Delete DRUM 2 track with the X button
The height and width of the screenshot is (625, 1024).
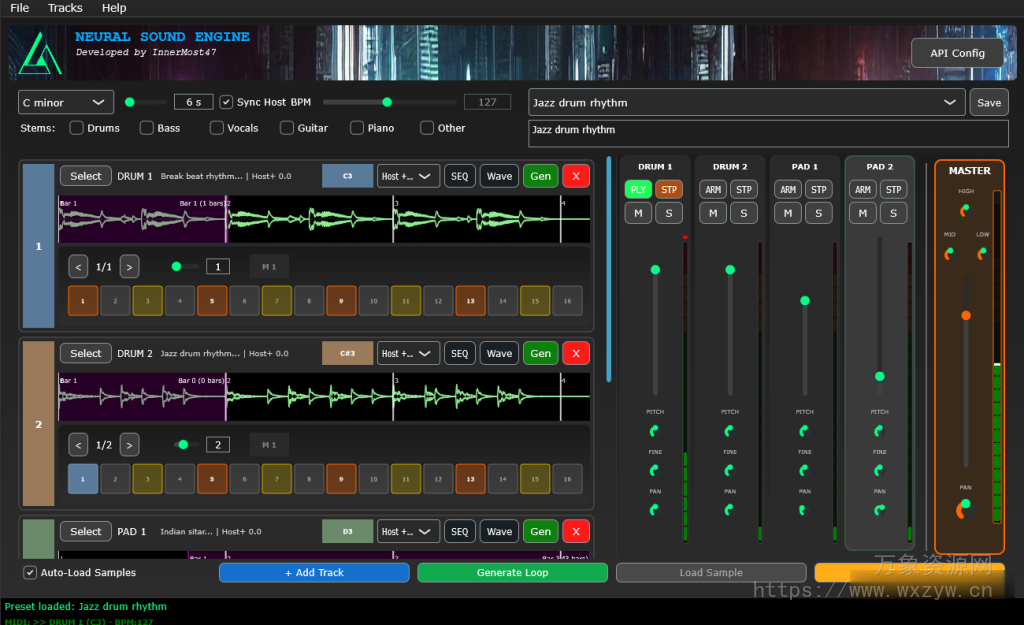point(576,353)
